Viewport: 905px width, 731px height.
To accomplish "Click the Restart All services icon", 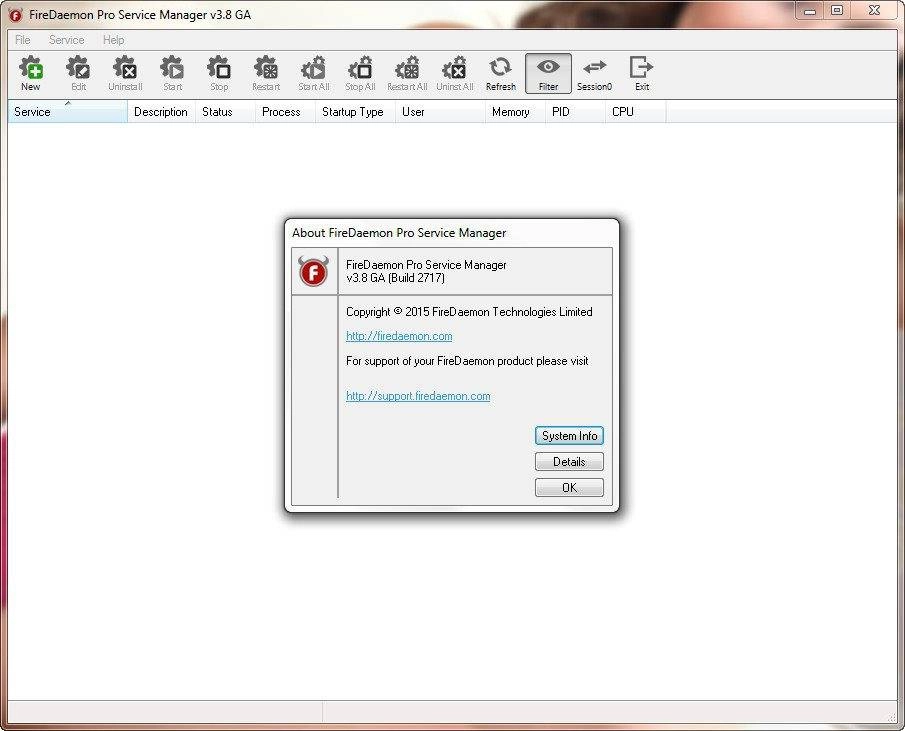I will click(x=407, y=73).
